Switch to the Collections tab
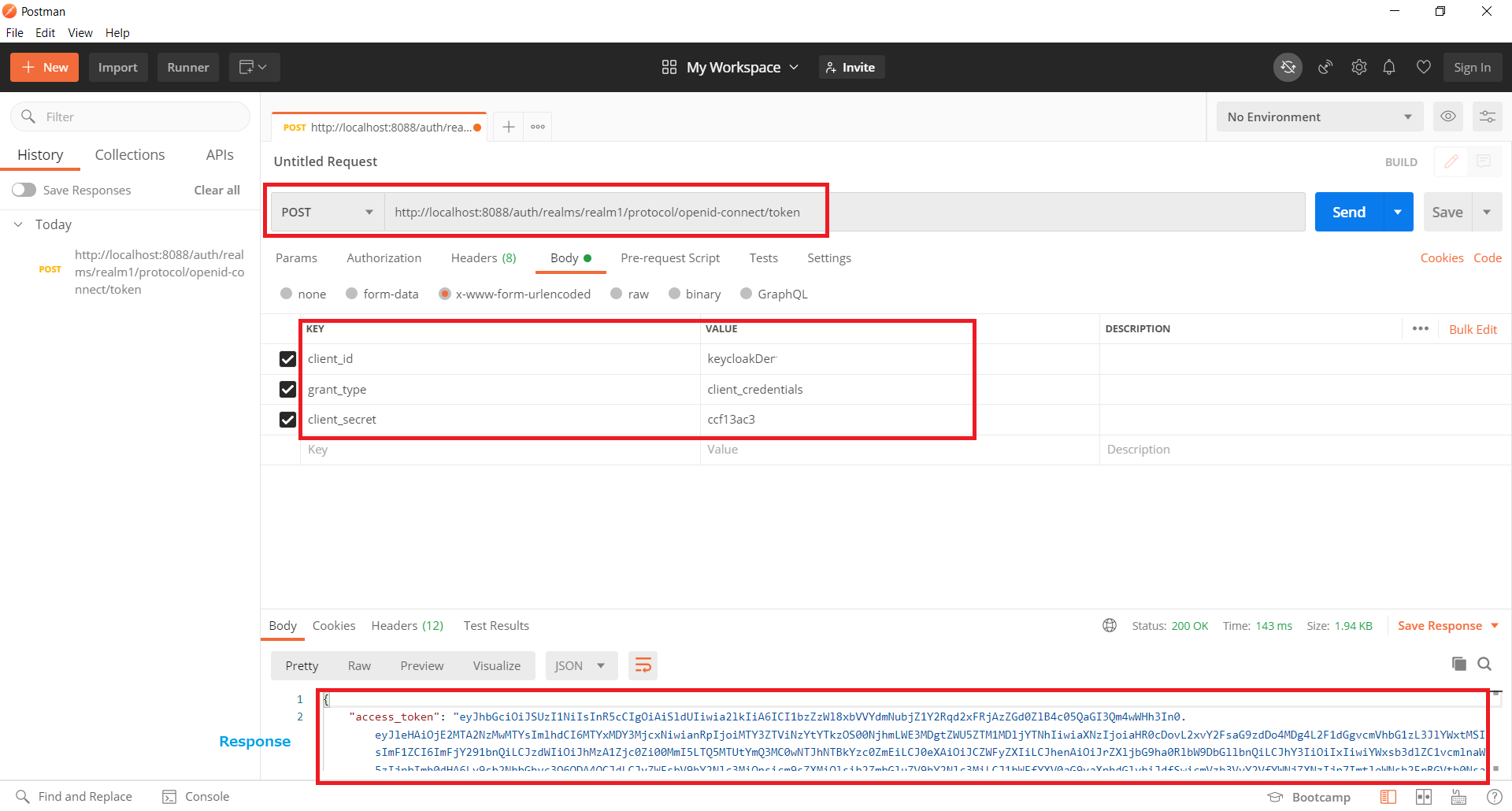 pyautogui.click(x=130, y=155)
